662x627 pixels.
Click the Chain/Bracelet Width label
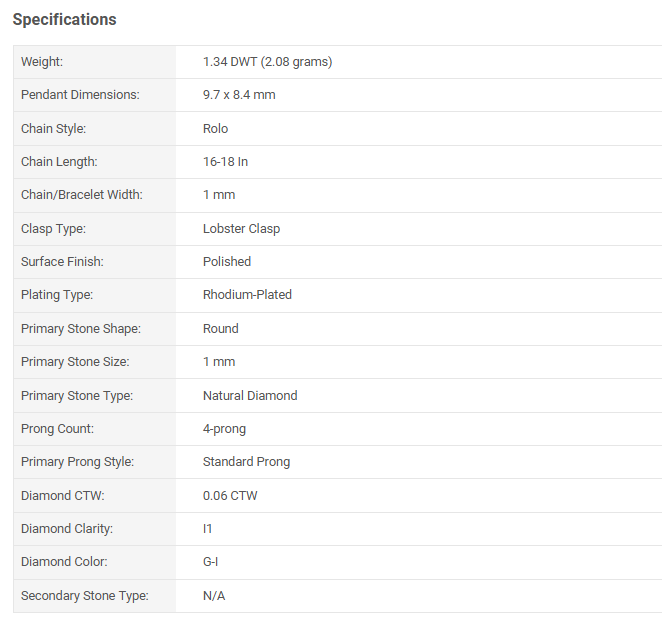pos(82,195)
